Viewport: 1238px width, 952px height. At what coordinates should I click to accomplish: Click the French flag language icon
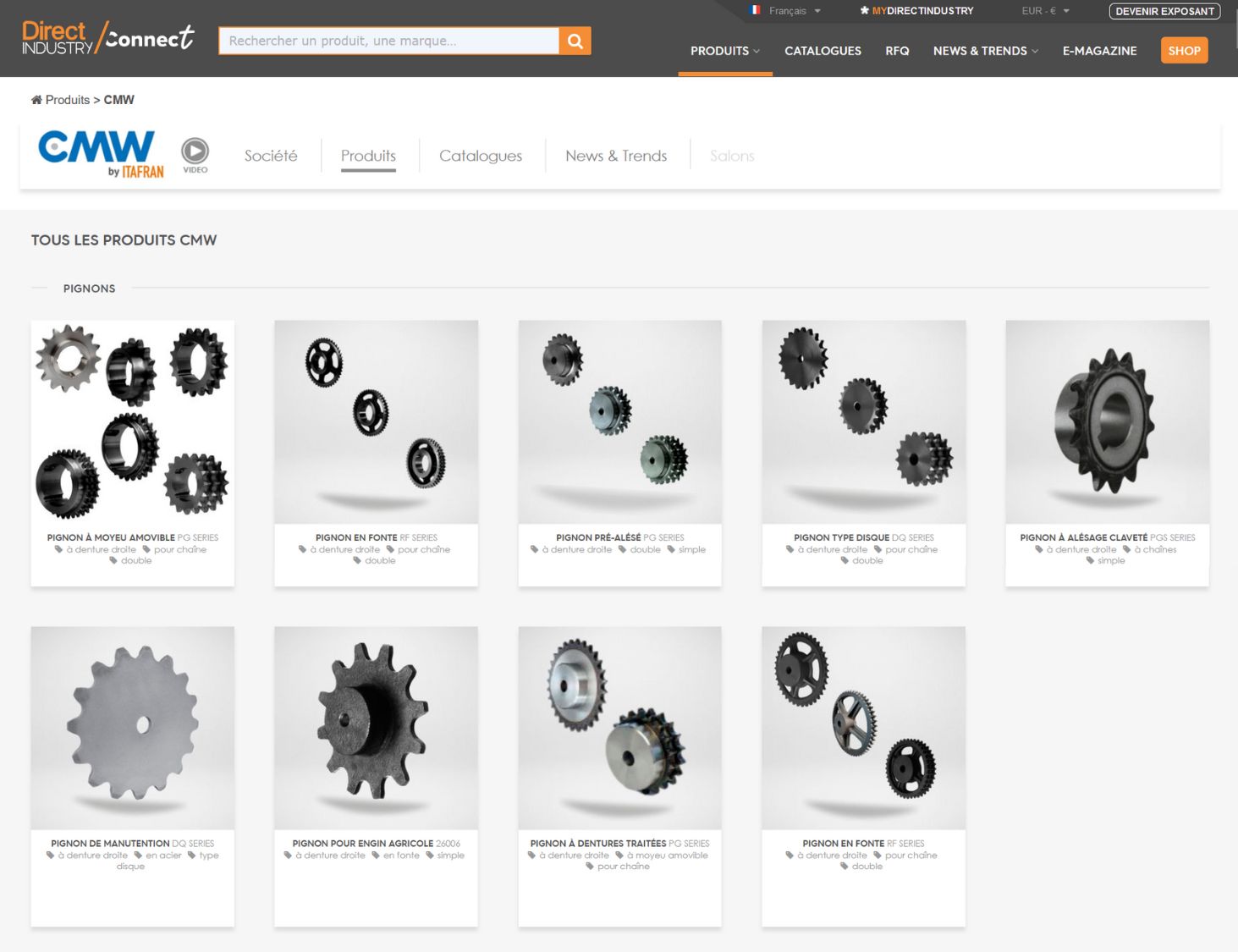(755, 10)
